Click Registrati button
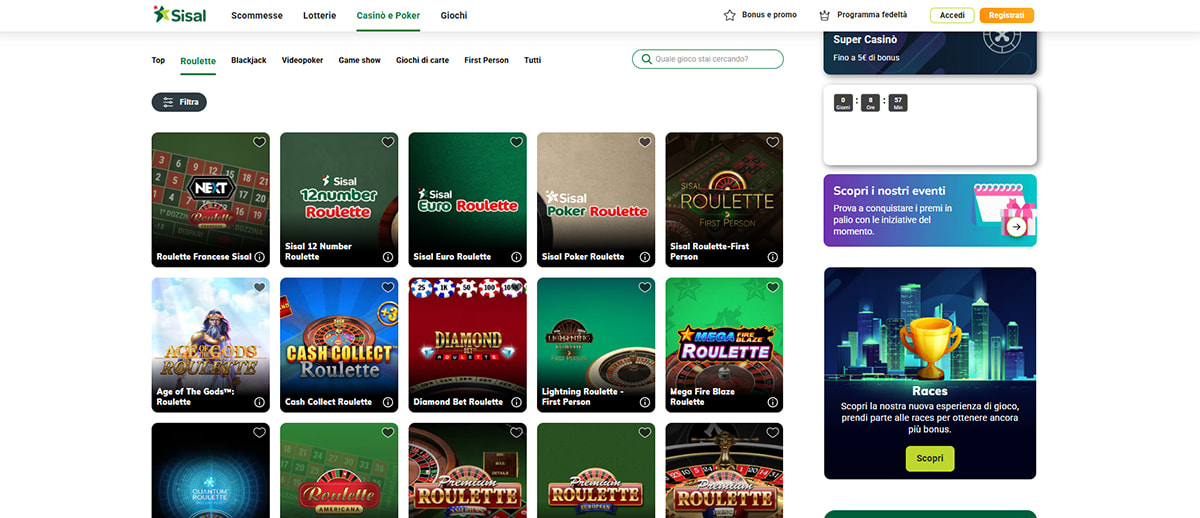 (x=1007, y=15)
